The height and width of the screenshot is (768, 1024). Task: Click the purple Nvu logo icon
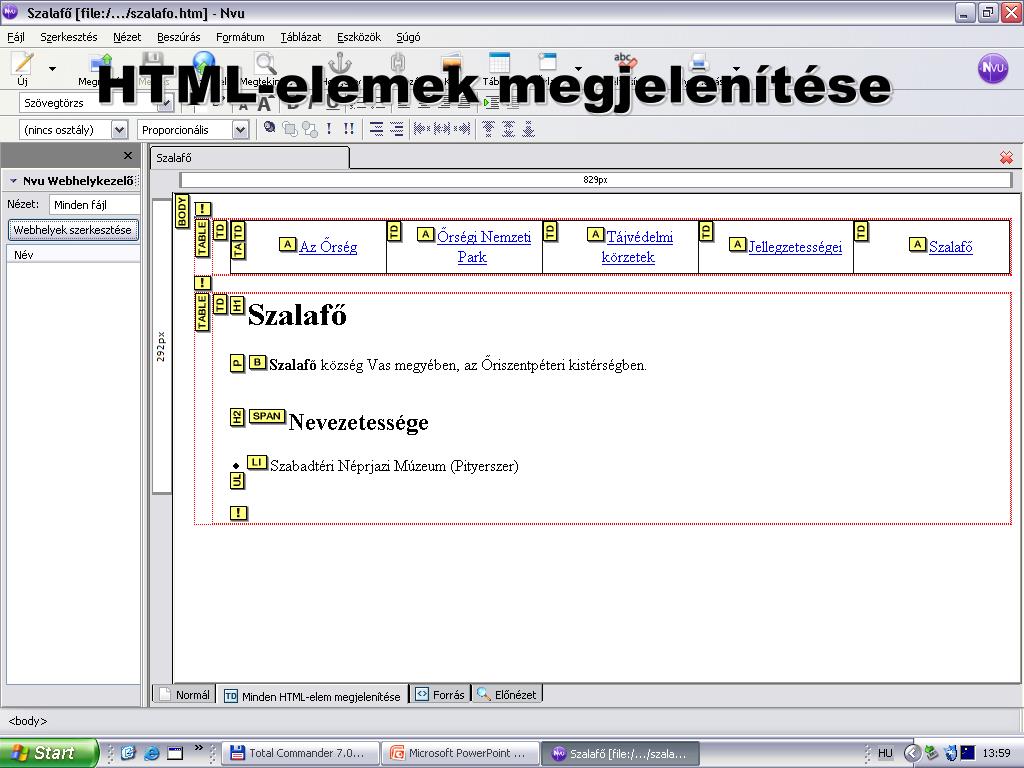(993, 69)
